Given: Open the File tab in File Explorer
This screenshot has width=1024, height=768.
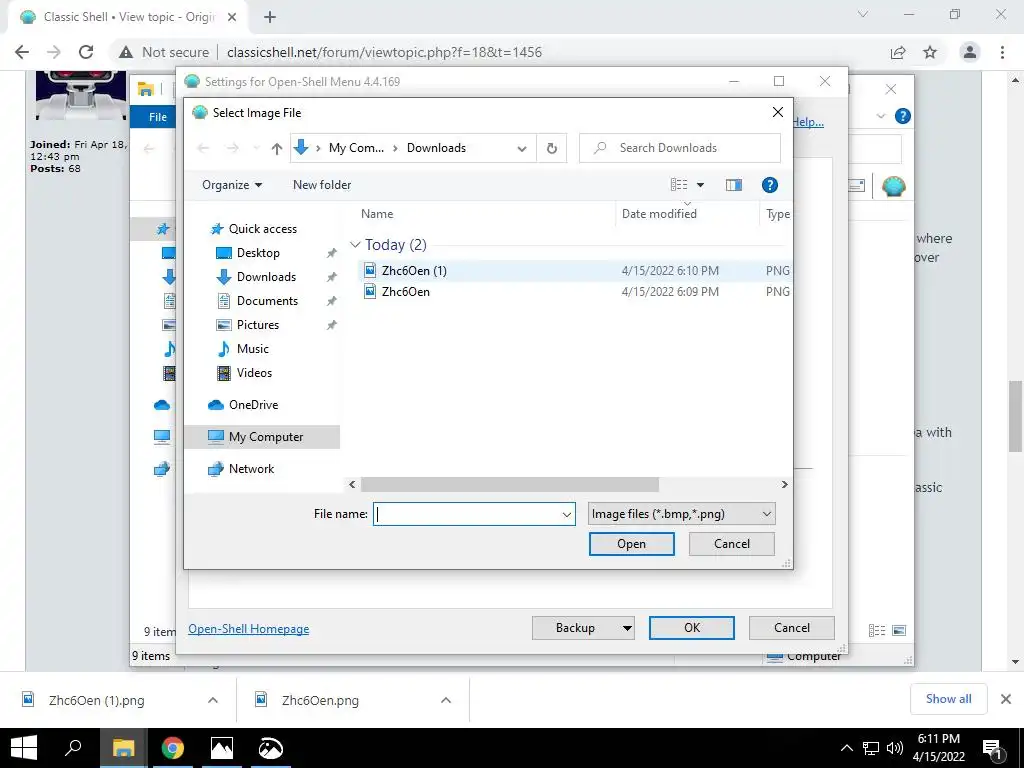Looking at the screenshot, I should [x=157, y=117].
